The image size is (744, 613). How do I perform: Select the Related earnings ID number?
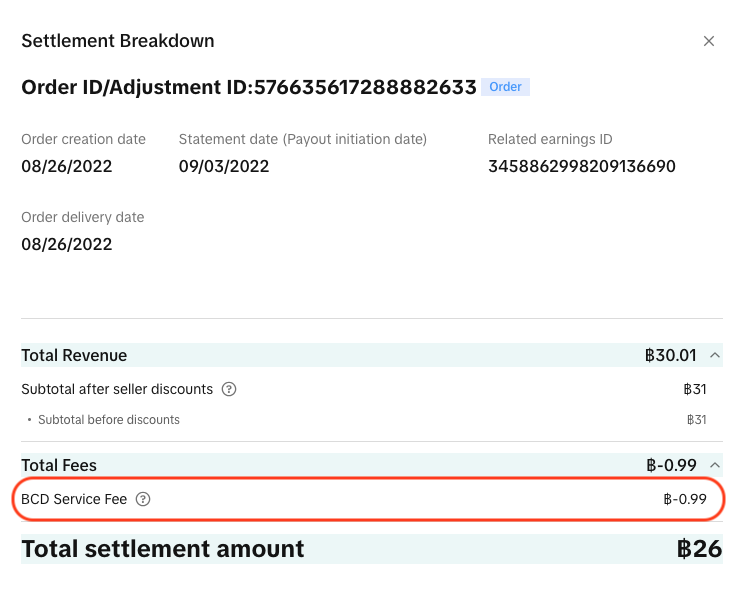[x=581, y=166]
